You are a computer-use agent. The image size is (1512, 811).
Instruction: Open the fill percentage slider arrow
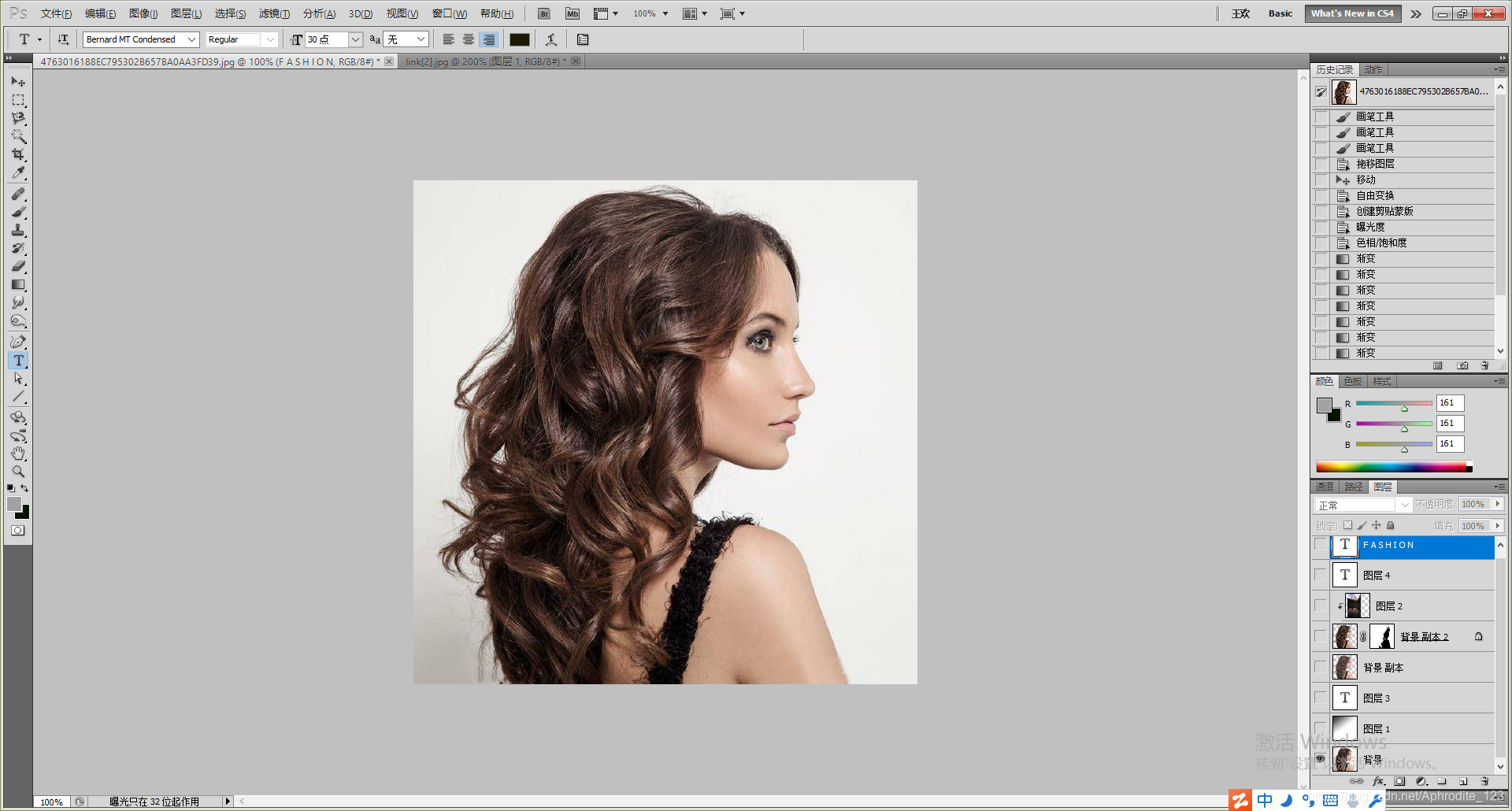(x=1498, y=526)
